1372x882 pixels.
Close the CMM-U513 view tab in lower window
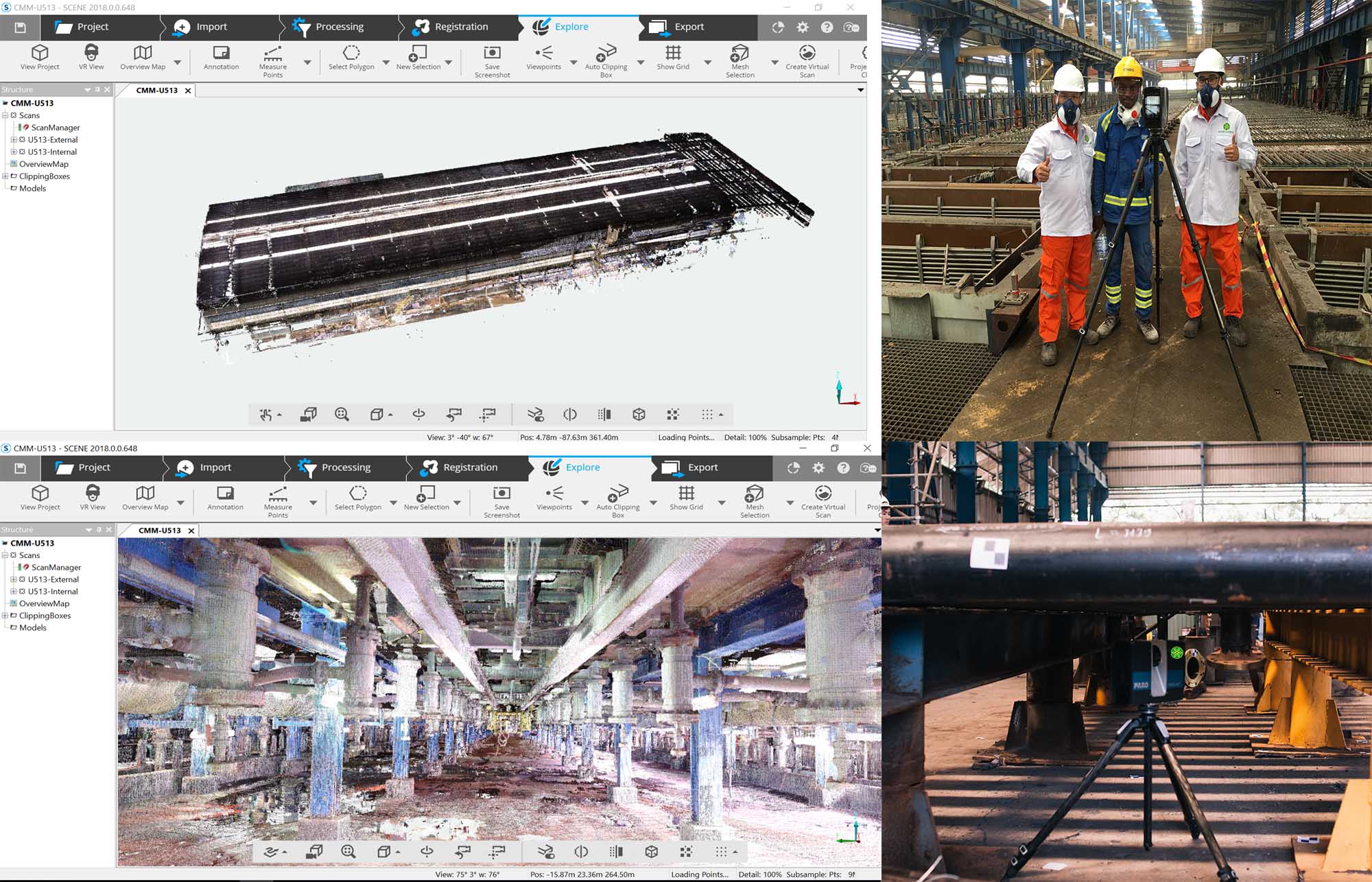(191, 531)
